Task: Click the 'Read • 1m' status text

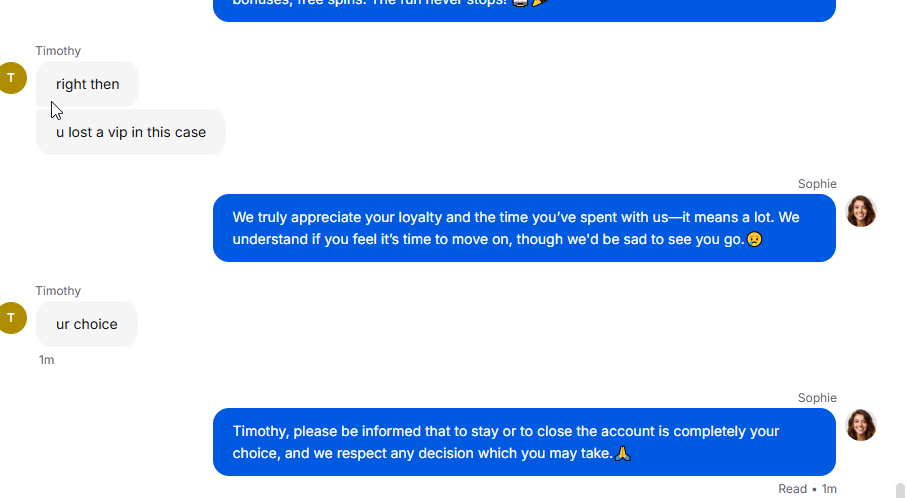Action: point(807,489)
